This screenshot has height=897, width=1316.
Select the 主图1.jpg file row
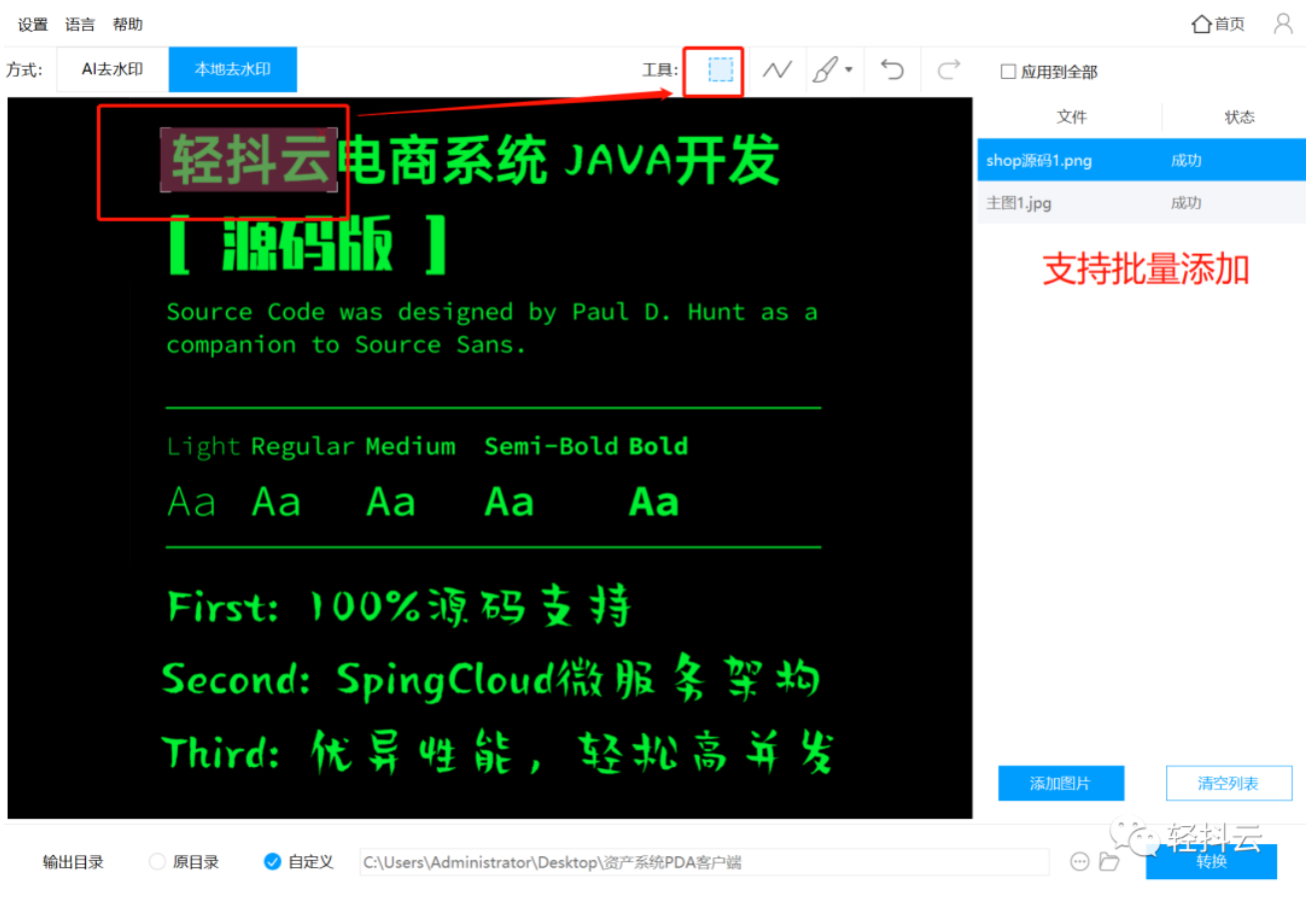coord(1141,203)
